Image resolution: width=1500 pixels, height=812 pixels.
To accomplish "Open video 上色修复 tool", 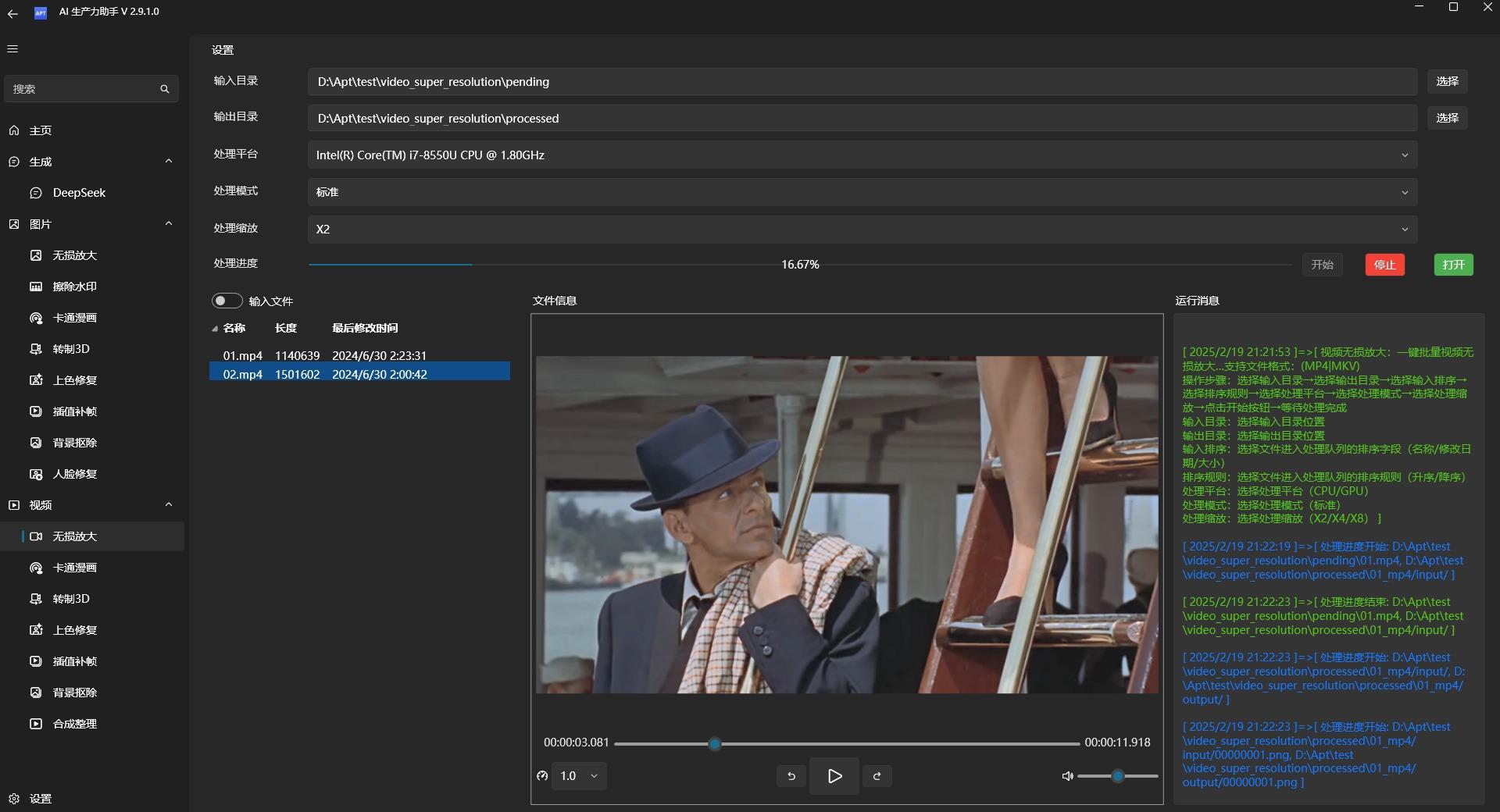I will tap(92, 630).
